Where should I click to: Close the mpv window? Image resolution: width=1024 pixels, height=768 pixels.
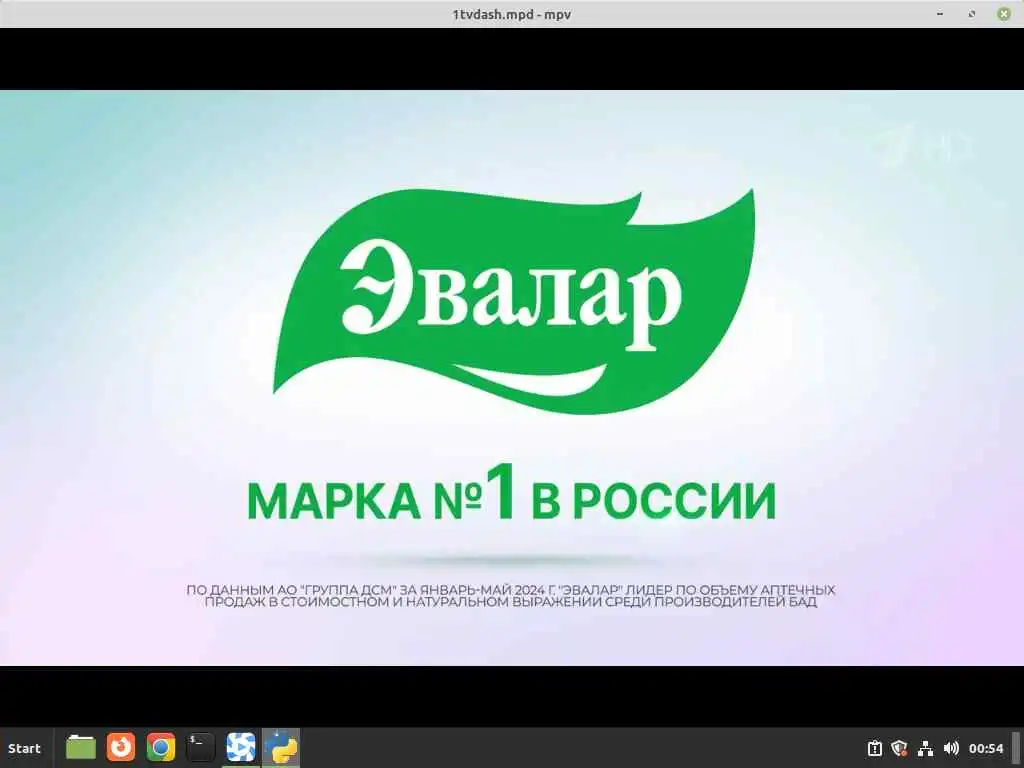click(1004, 14)
